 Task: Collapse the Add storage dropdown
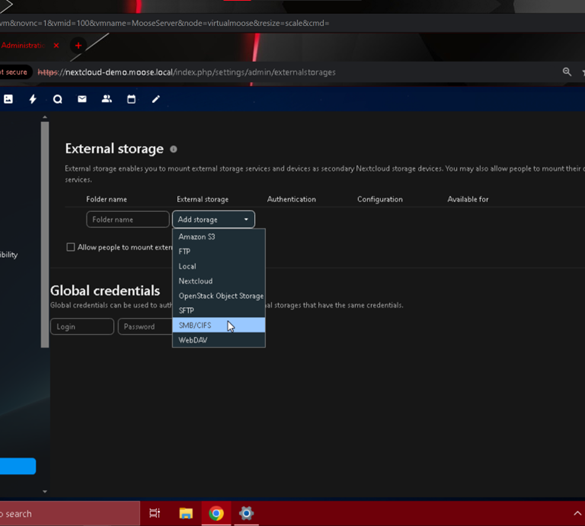click(213, 219)
